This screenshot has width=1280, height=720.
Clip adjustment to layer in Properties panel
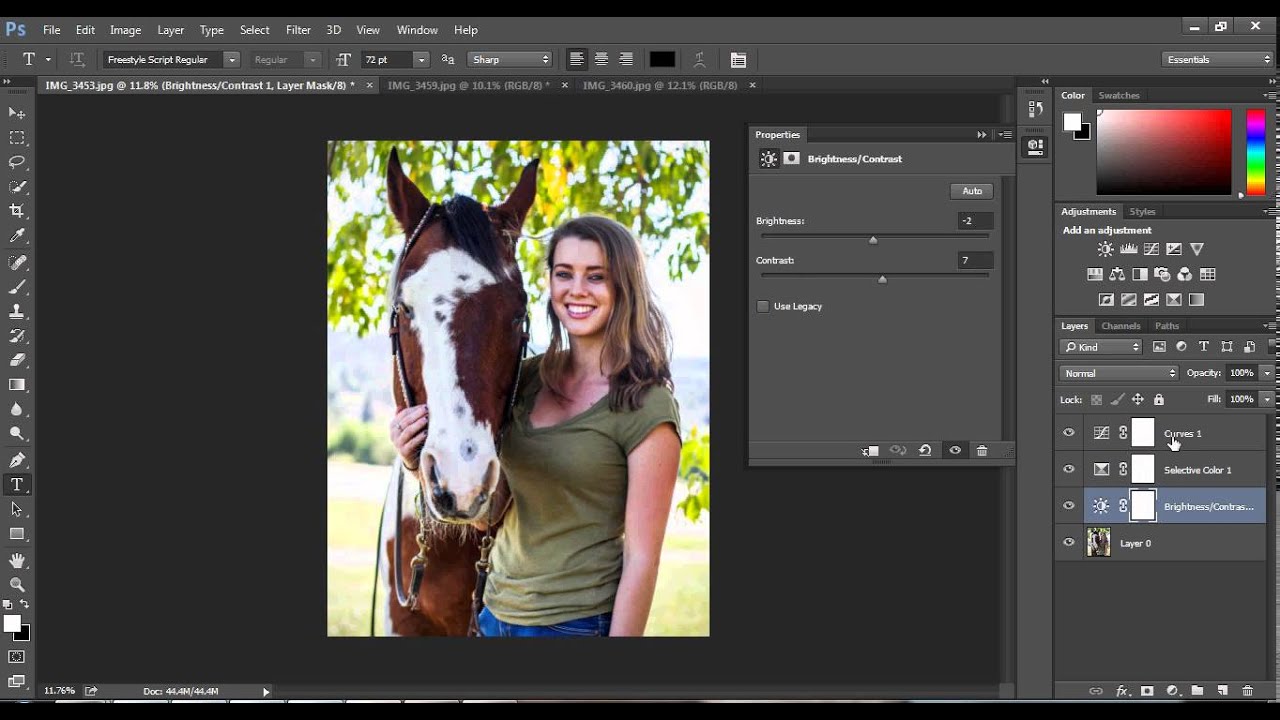coord(870,451)
